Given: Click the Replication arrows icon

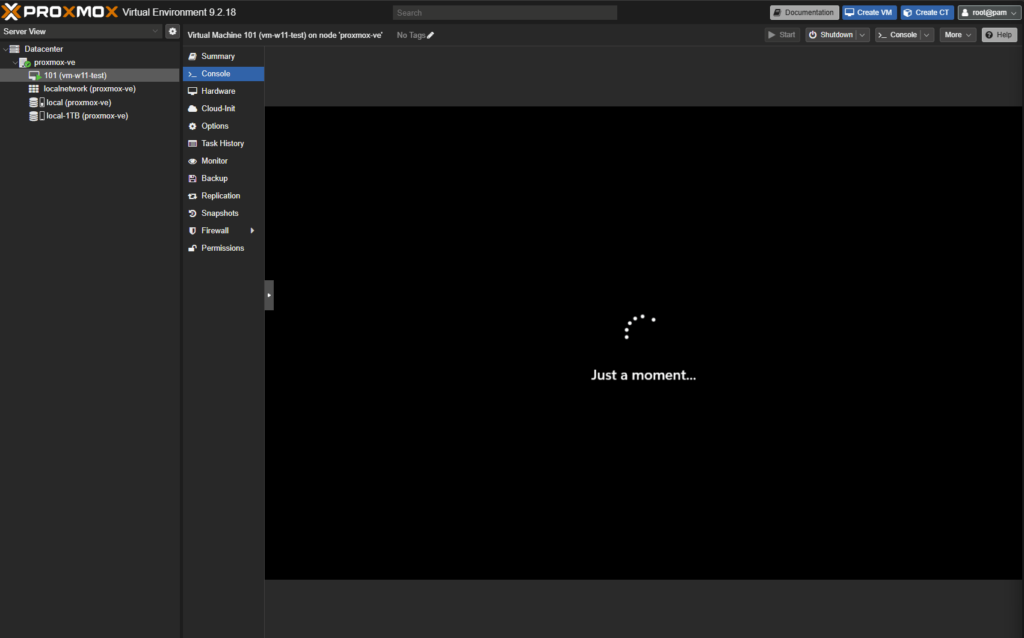Looking at the screenshot, I should click(x=193, y=196).
